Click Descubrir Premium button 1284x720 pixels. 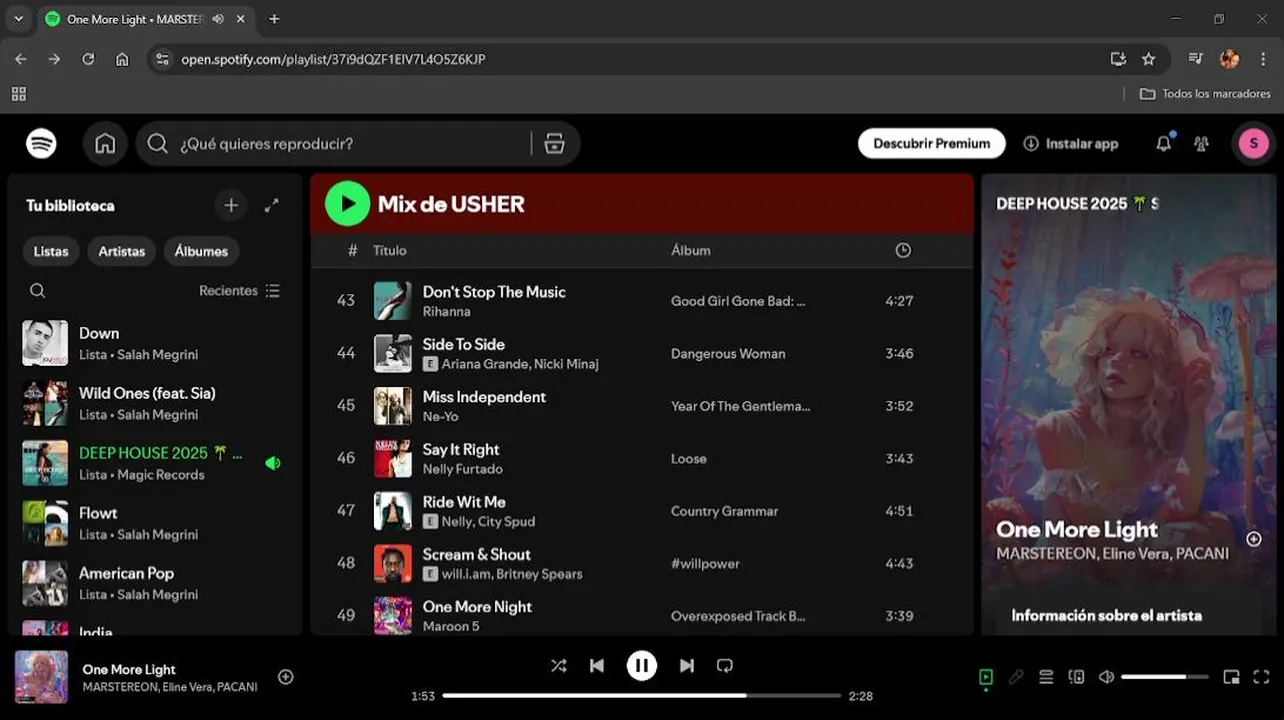coord(932,143)
